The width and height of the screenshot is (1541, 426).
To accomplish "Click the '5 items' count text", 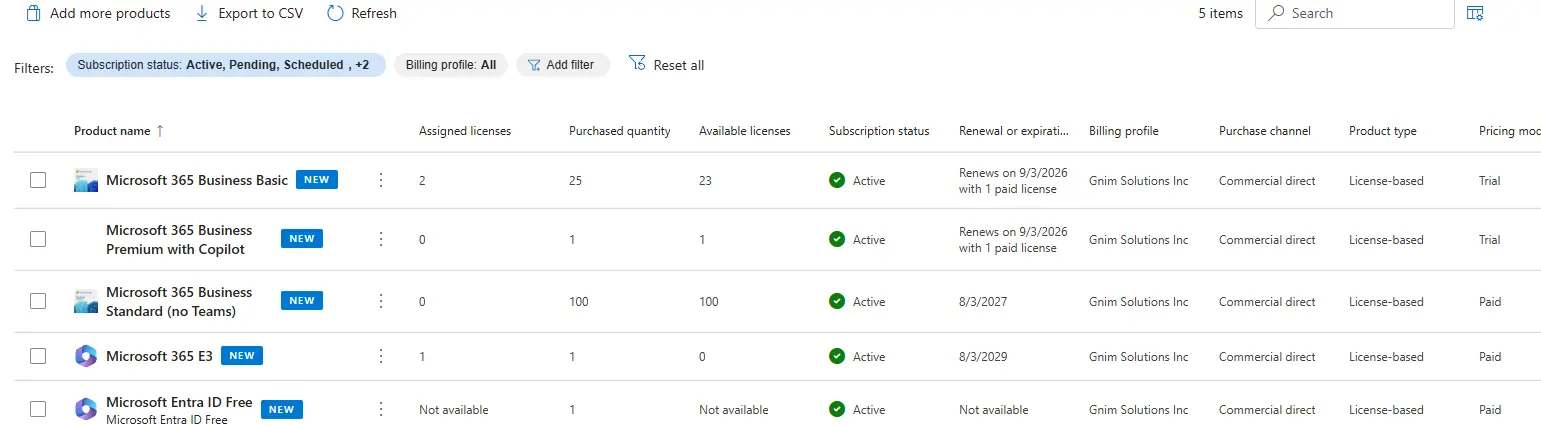I will tap(1220, 13).
